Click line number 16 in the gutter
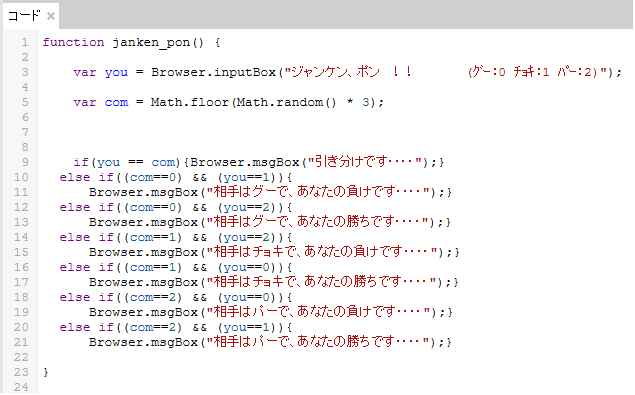 (21, 267)
